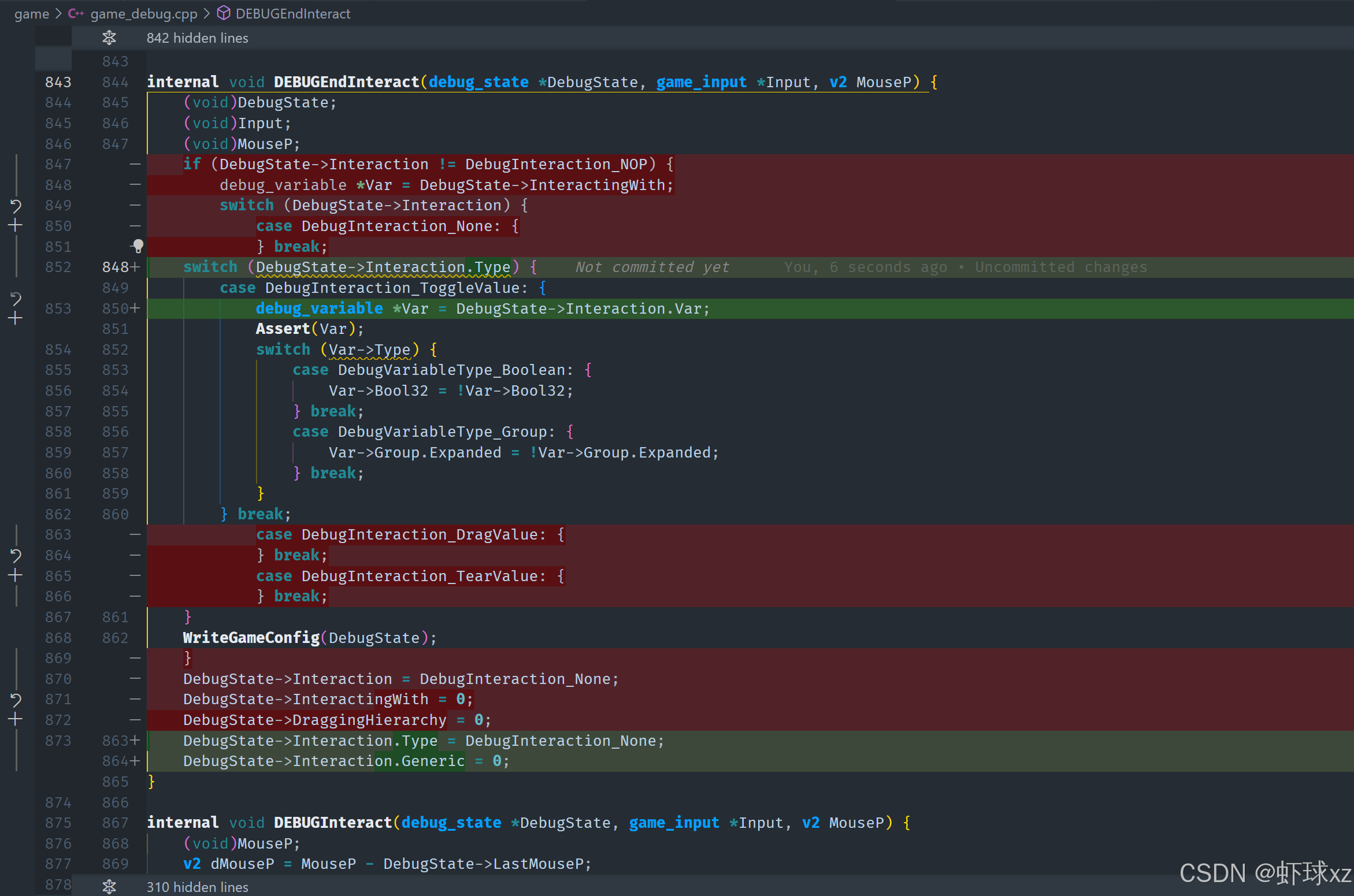The image size is (1354, 896).
Task: Click stage plus icon beside old line 865
Action: (x=16, y=575)
